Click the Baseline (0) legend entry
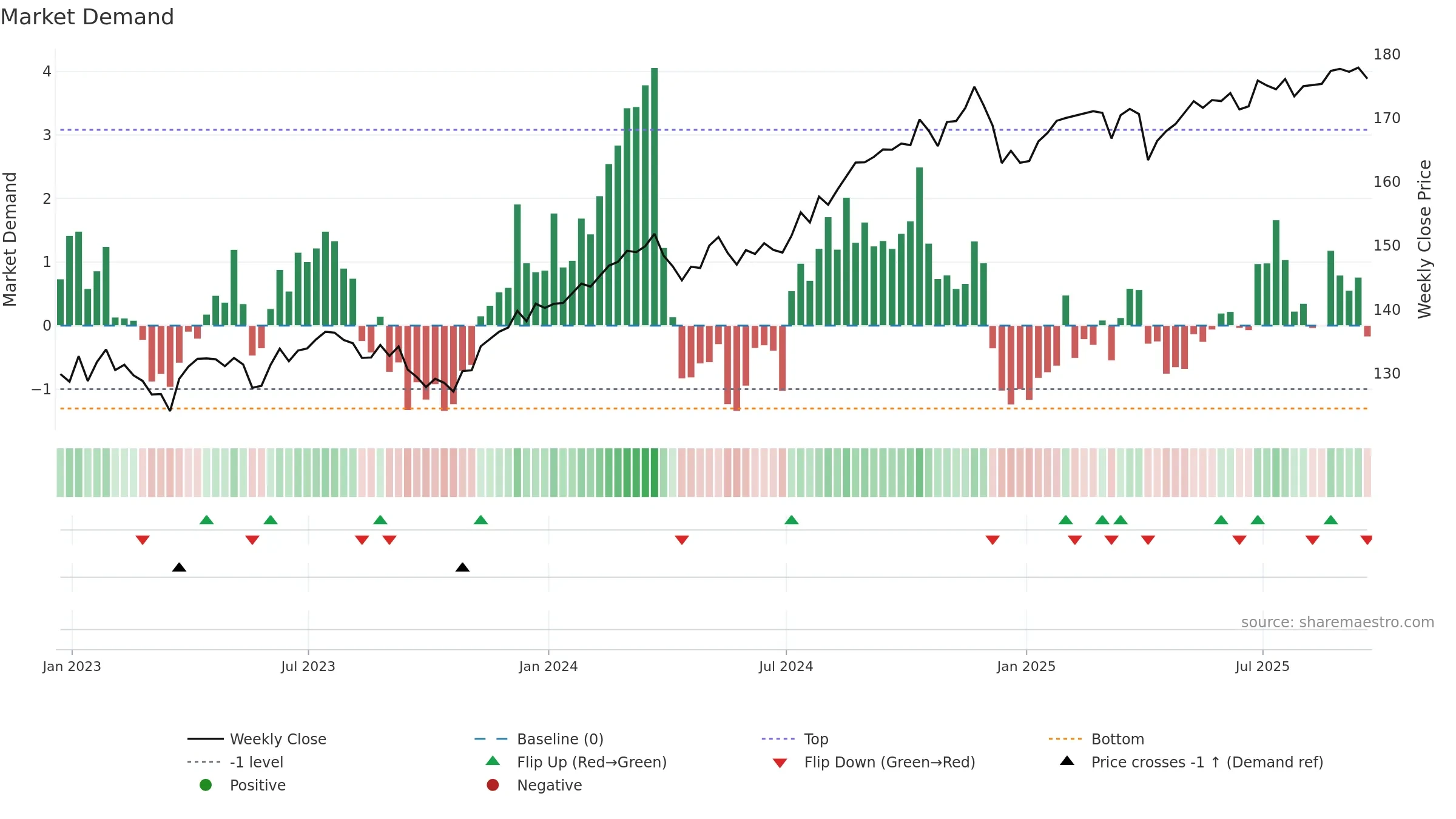The width and height of the screenshot is (1456, 819). pyautogui.click(x=539, y=739)
